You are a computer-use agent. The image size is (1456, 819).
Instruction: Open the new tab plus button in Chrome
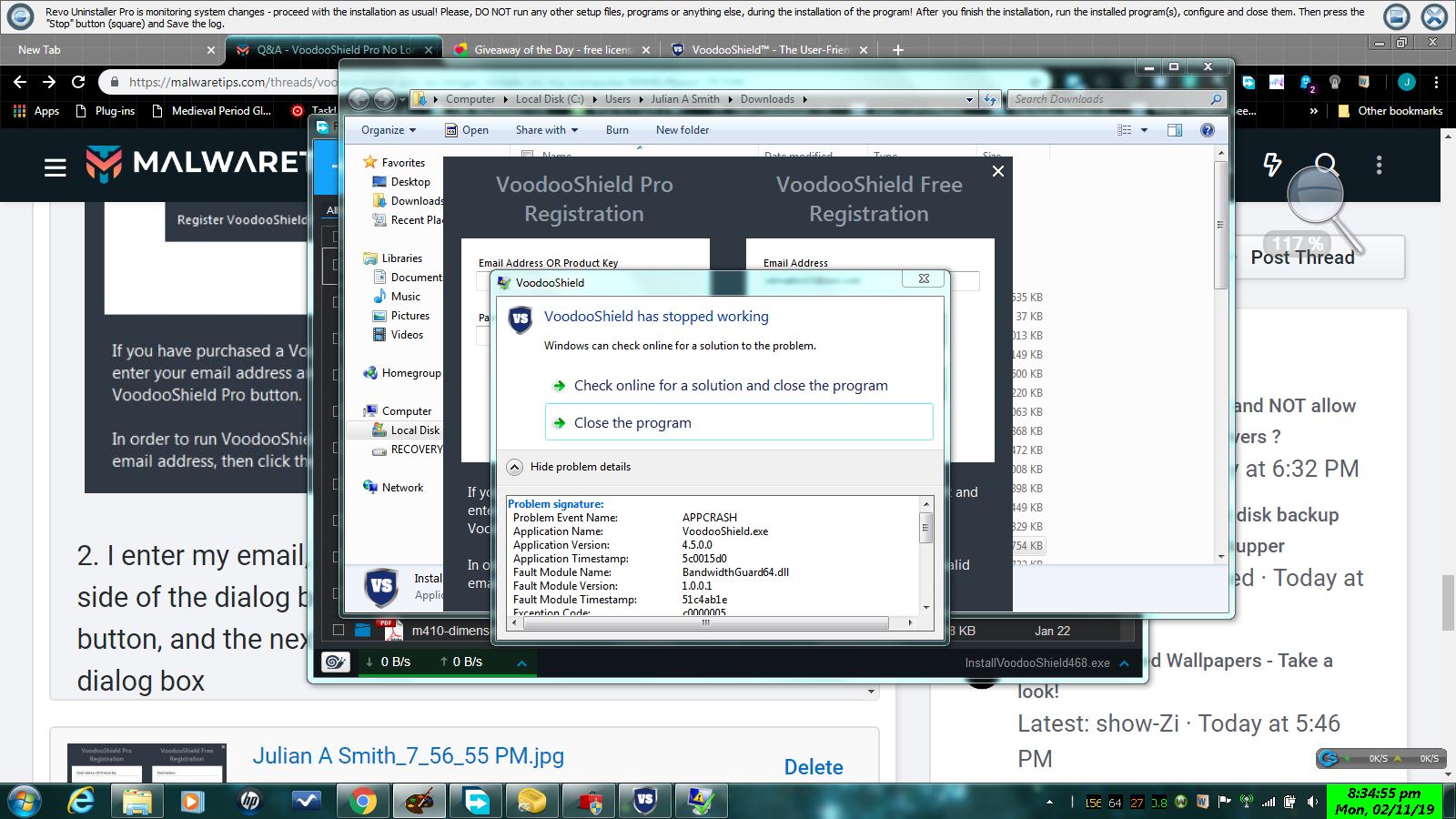[898, 50]
